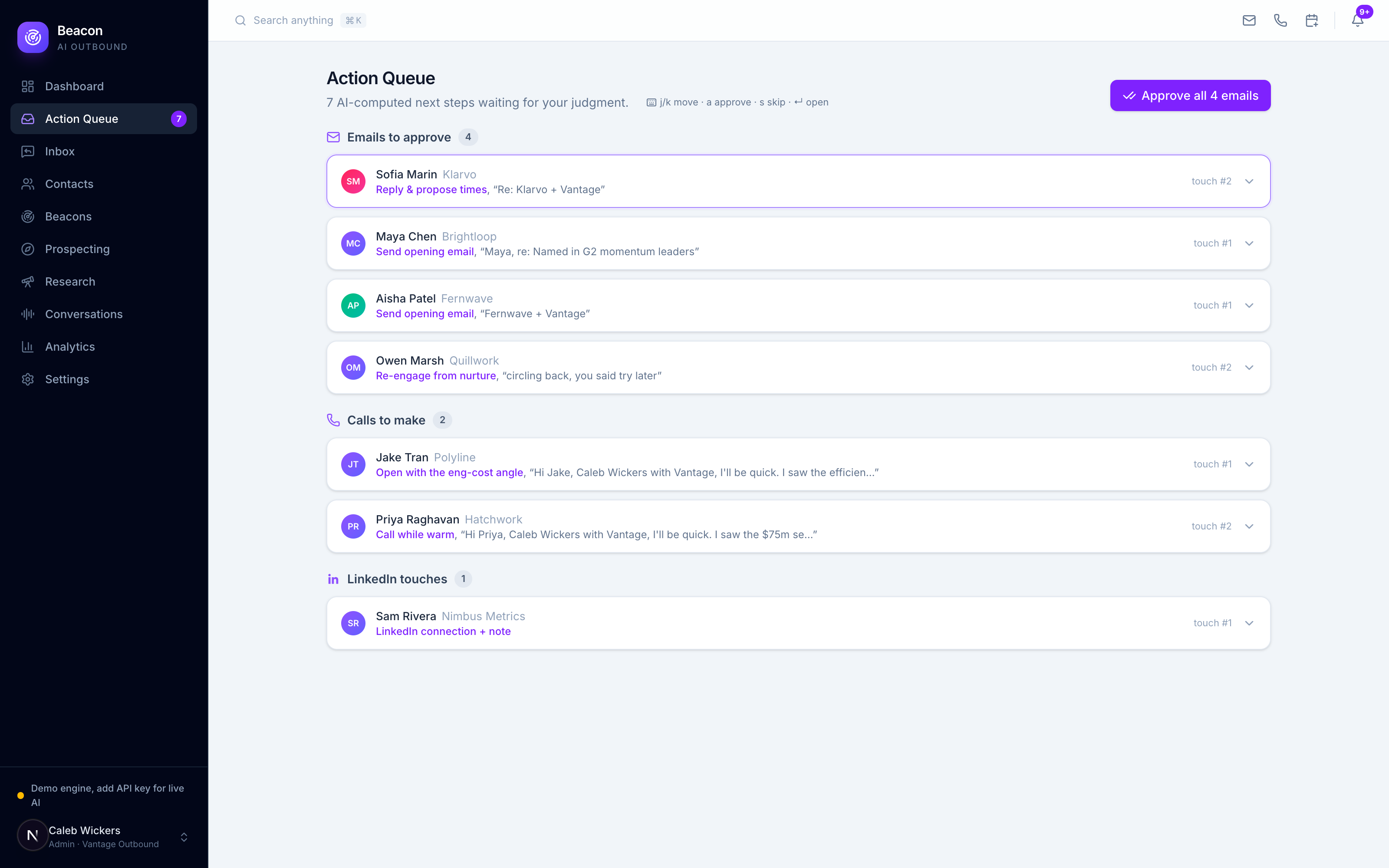Click 'touch #2' on Priya Raghavan's card
1389x868 pixels.
tap(1211, 526)
